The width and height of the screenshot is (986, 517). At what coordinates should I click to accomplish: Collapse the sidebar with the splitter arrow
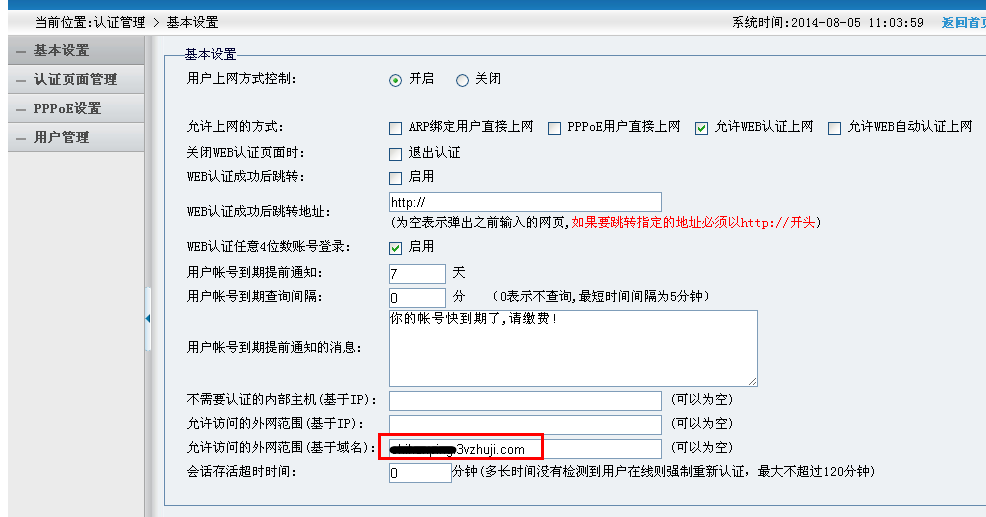point(148,318)
